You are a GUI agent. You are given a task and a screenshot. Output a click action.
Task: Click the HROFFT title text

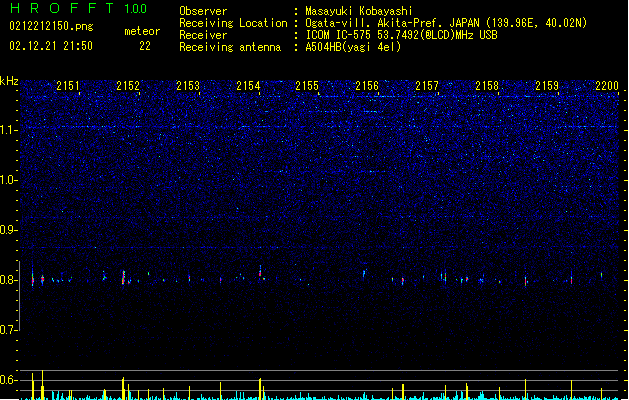pyautogui.click(x=61, y=8)
